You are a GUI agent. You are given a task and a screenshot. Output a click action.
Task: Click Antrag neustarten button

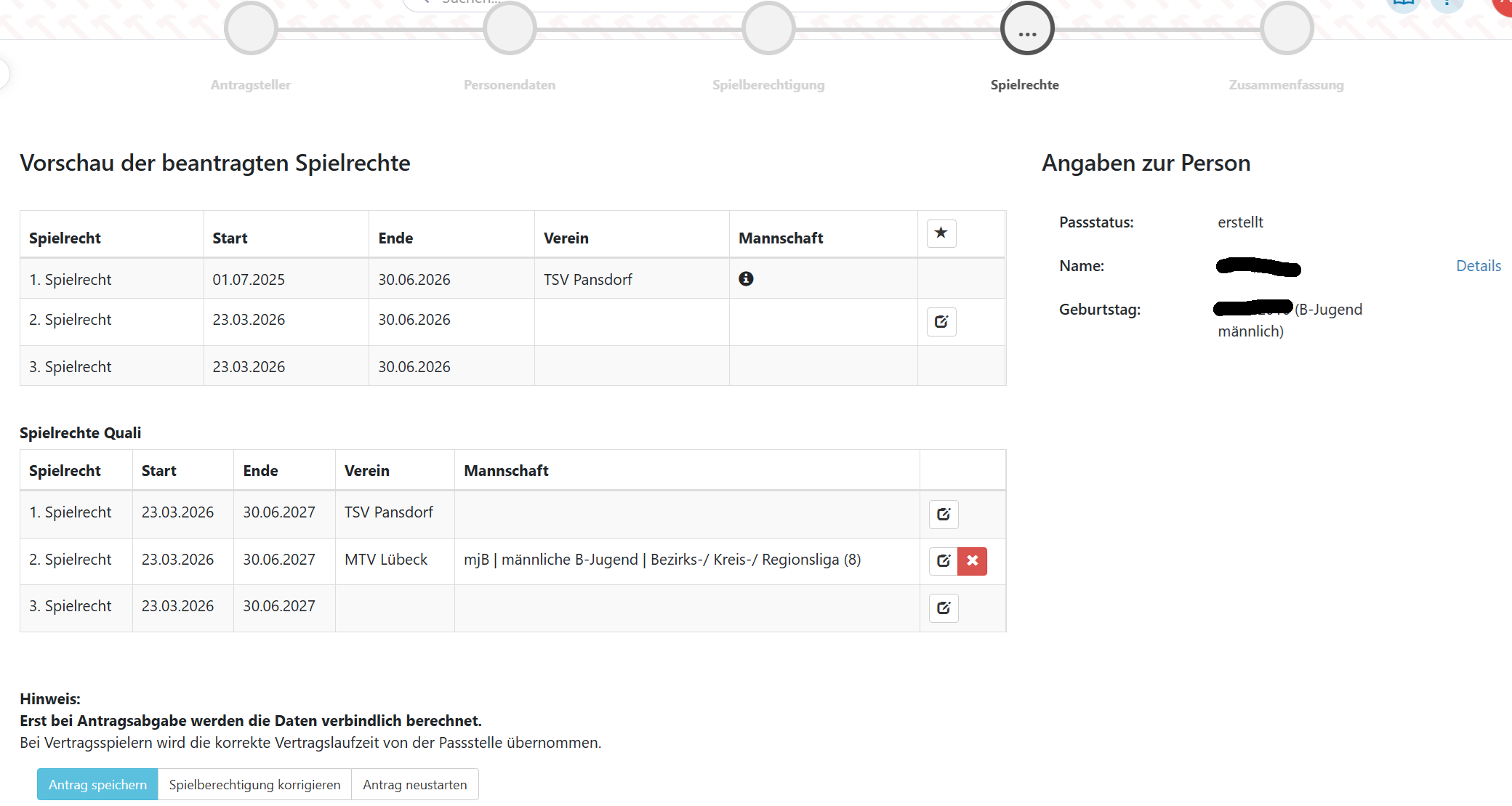414,784
